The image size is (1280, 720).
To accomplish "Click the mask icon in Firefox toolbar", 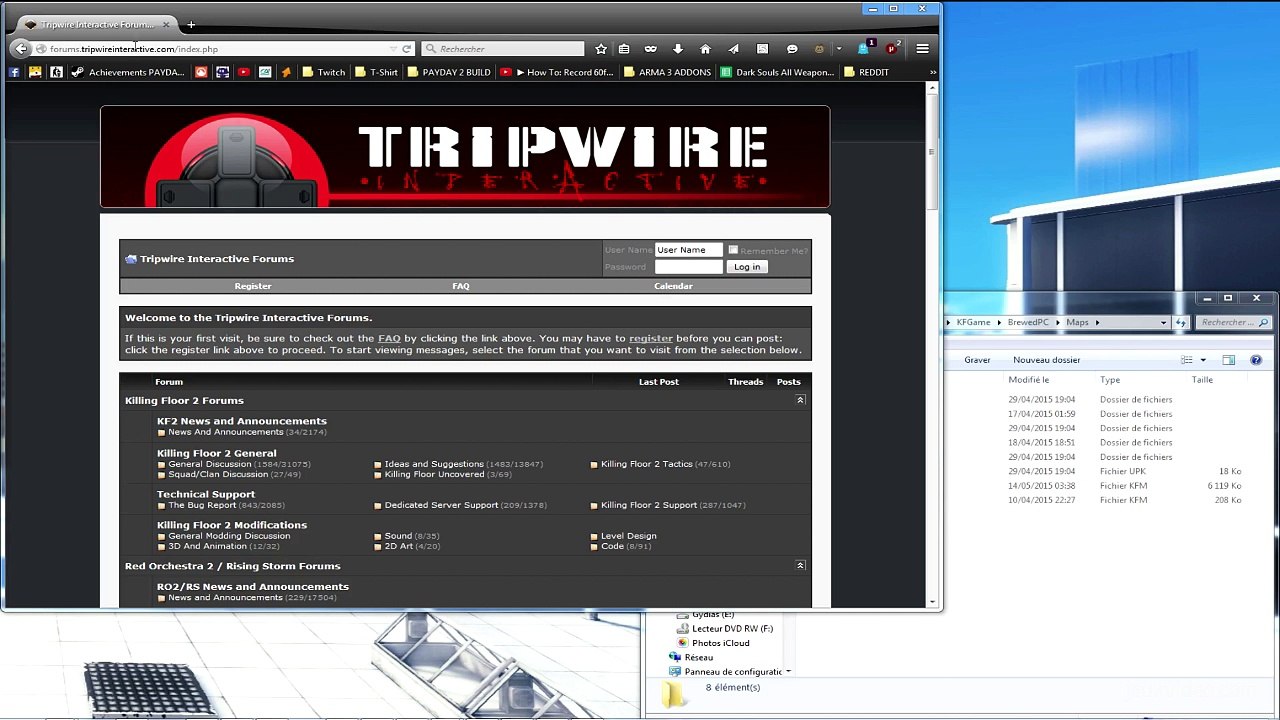I will tap(651, 48).
